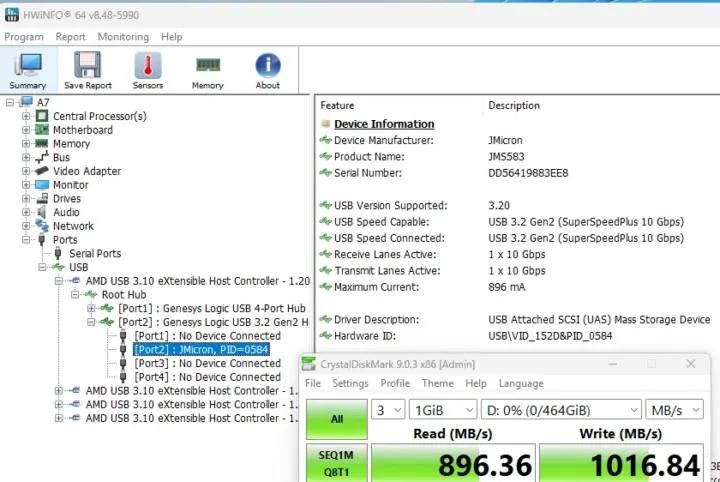Open CrystalDiskMark Profile menu

(x=395, y=383)
